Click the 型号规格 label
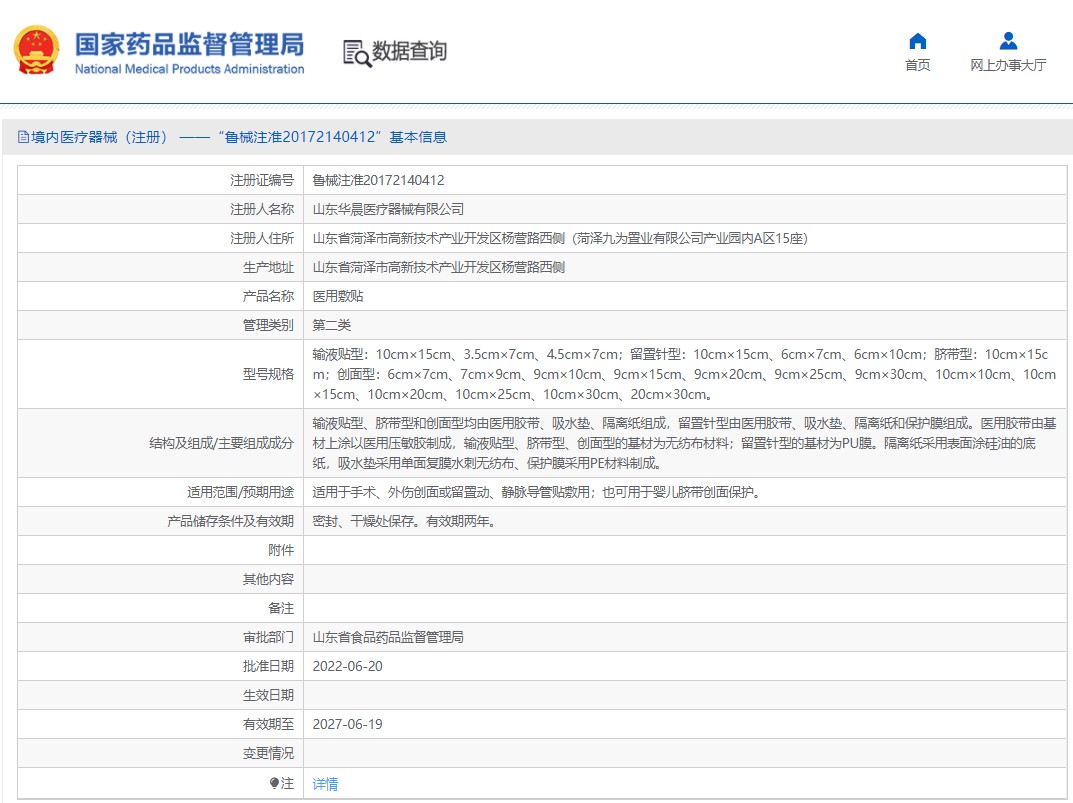Viewport: 1073px width, 803px height. tap(268, 374)
